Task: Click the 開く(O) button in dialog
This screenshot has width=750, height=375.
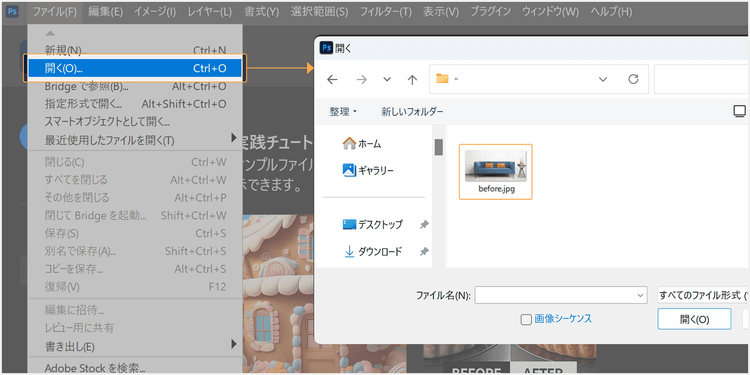Action: pyautogui.click(x=694, y=319)
